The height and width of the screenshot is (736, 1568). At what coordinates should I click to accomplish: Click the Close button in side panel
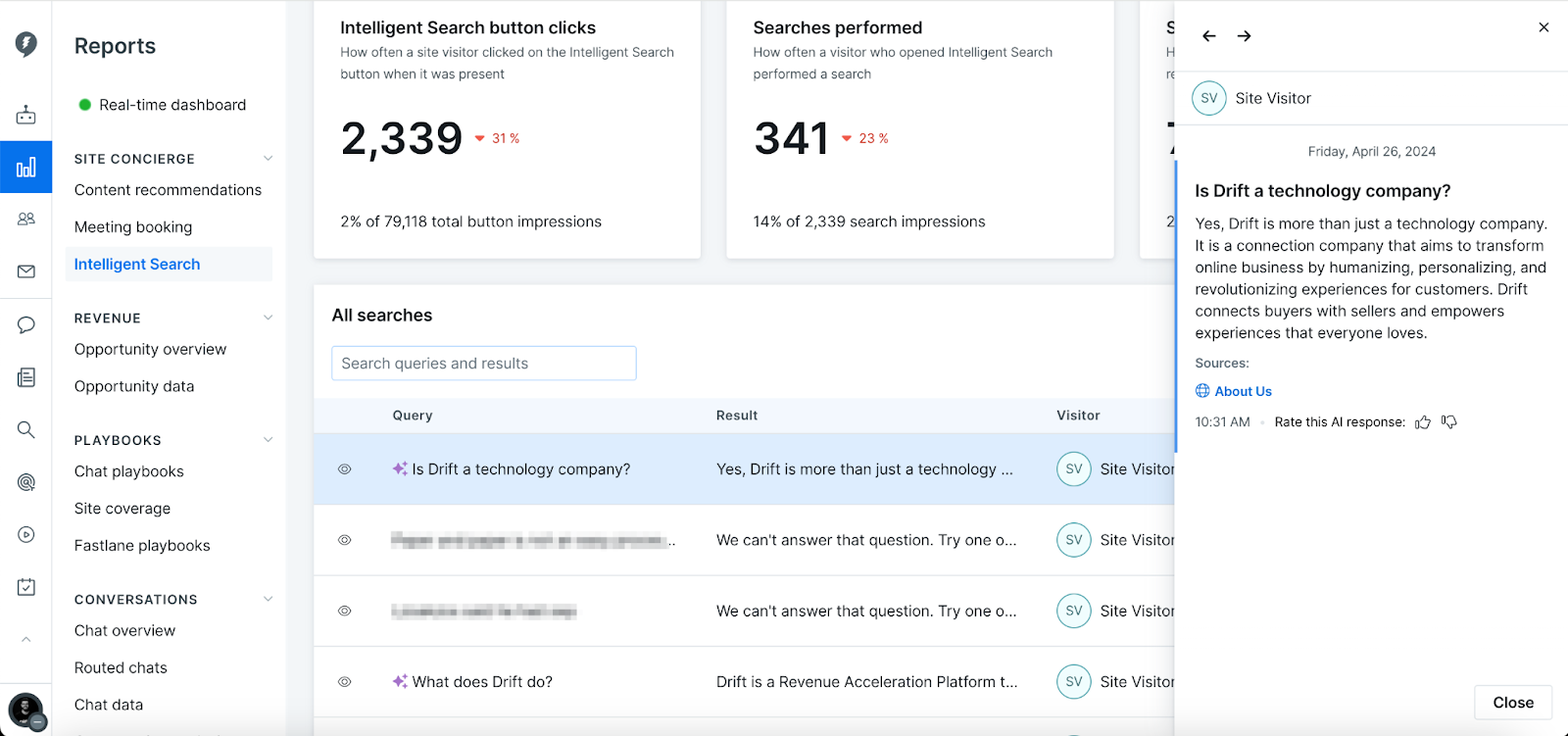pyautogui.click(x=1513, y=703)
